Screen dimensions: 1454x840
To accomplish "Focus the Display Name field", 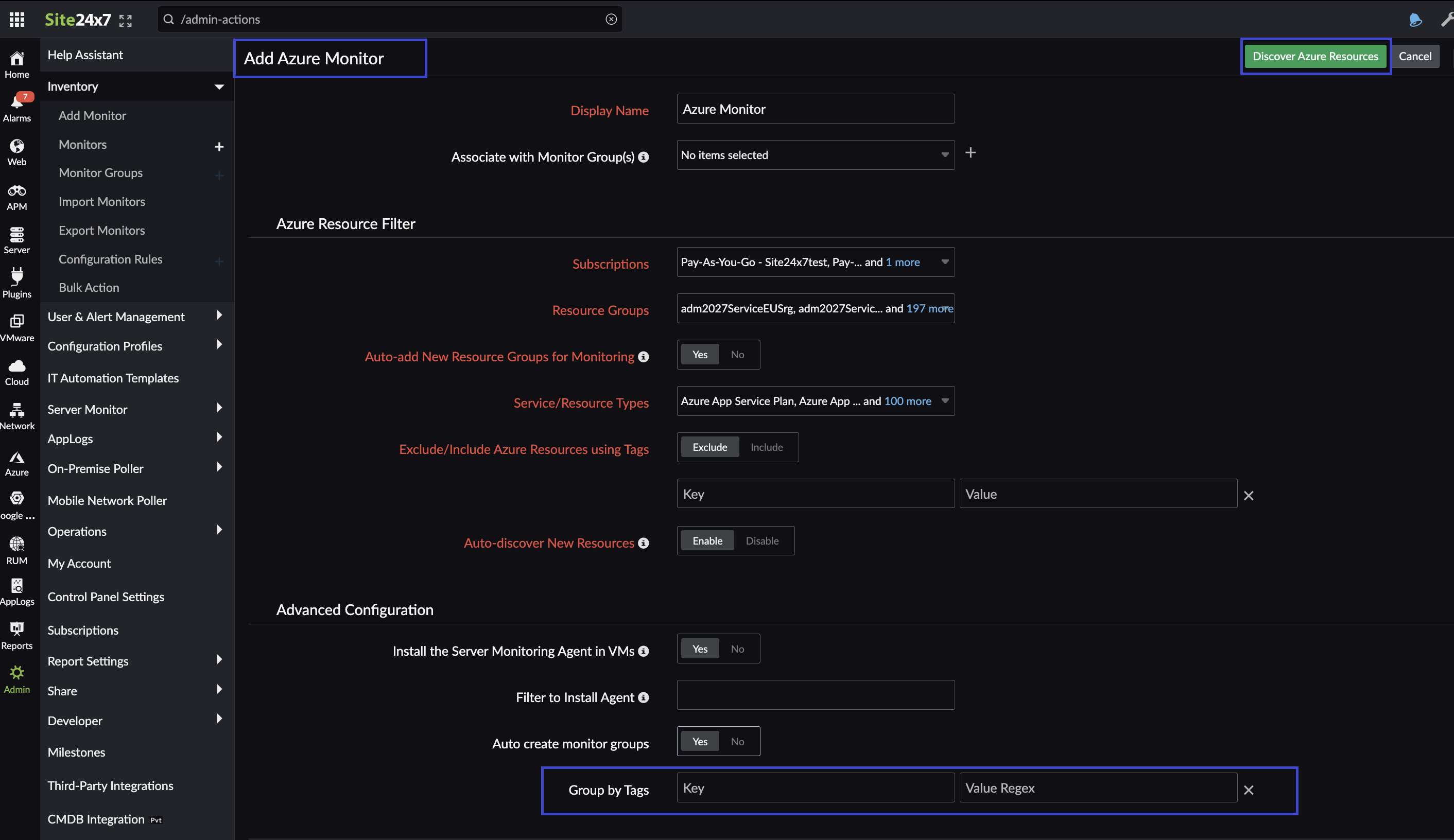I will point(815,109).
